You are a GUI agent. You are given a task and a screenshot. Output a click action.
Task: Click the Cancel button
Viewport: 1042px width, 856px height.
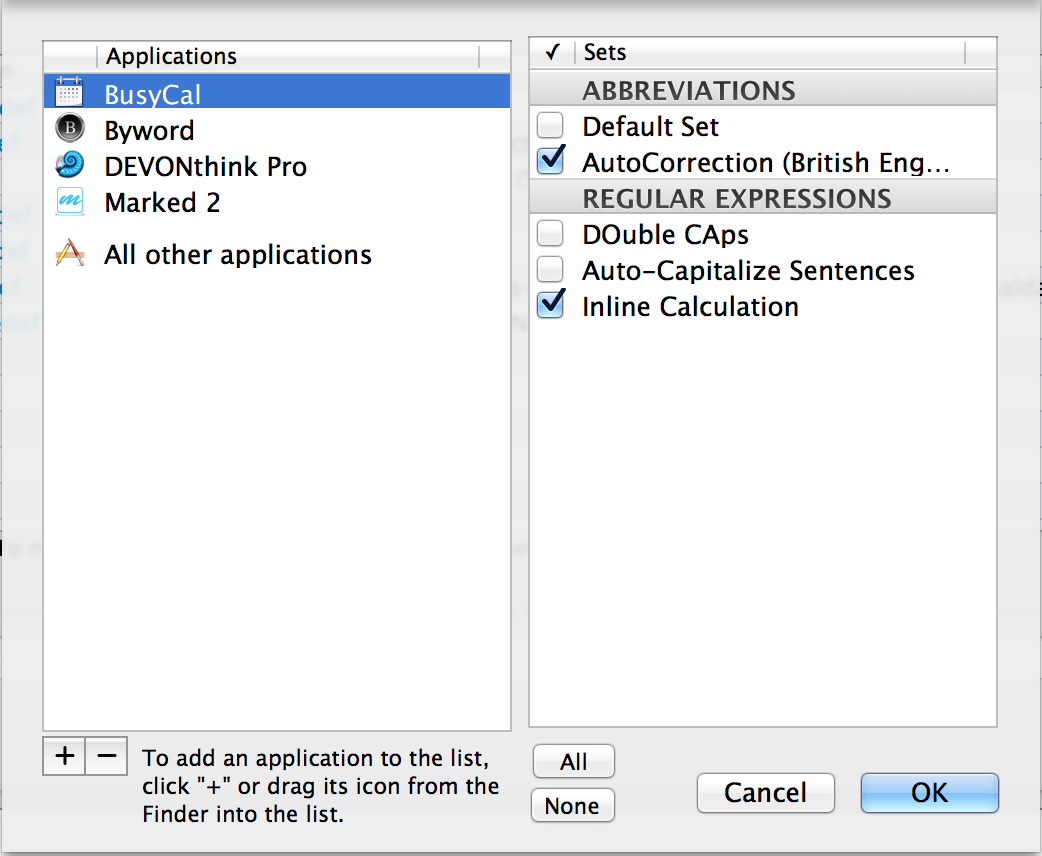coord(766,792)
